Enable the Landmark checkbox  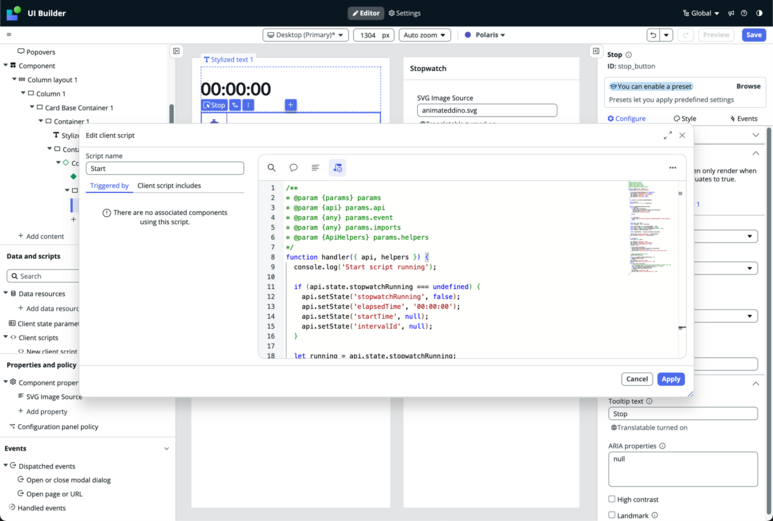pos(612,515)
